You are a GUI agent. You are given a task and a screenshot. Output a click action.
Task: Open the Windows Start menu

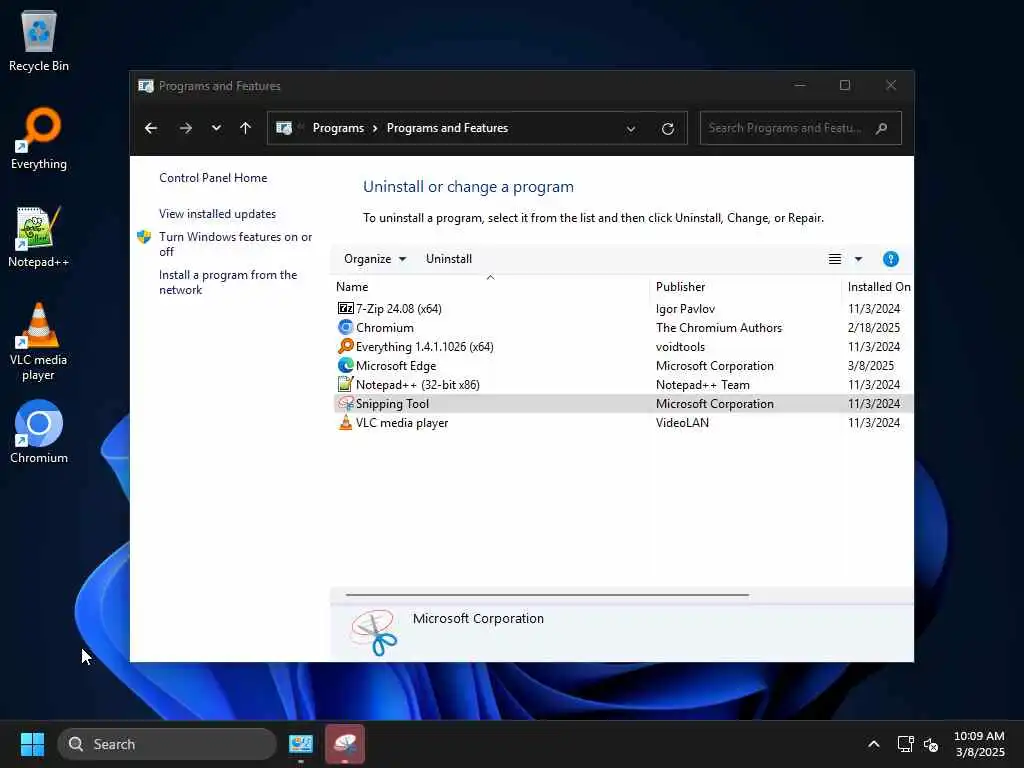pyautogui.click(x=32, y=744)
